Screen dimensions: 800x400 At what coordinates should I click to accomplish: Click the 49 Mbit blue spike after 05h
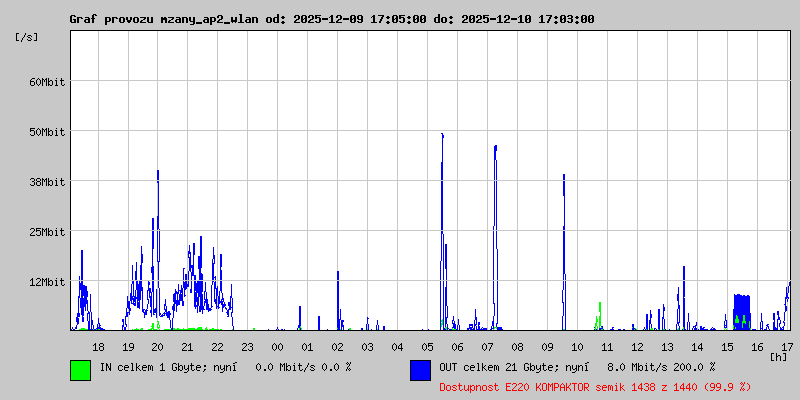coord(442,230)
